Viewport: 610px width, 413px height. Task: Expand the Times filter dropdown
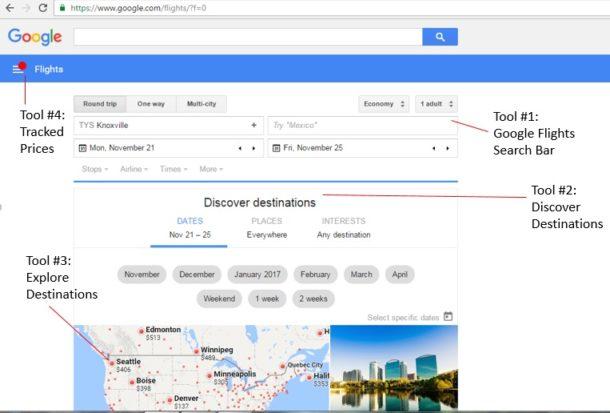click(x=174, y=169)
